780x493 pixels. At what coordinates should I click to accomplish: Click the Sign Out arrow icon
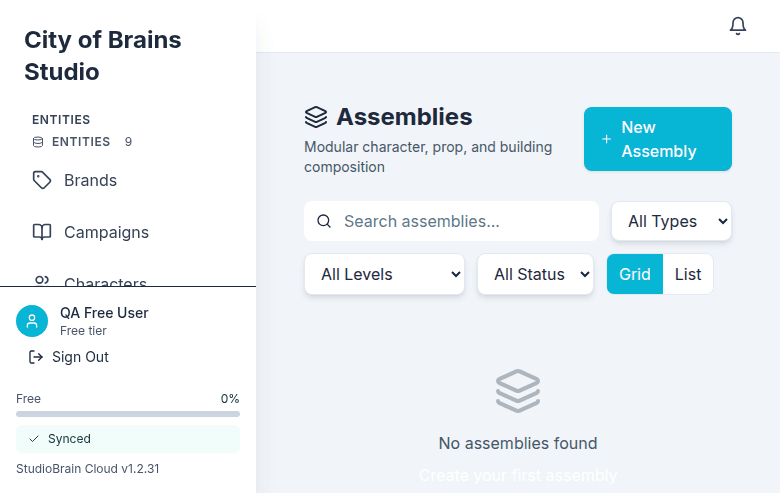pos(36,357)
